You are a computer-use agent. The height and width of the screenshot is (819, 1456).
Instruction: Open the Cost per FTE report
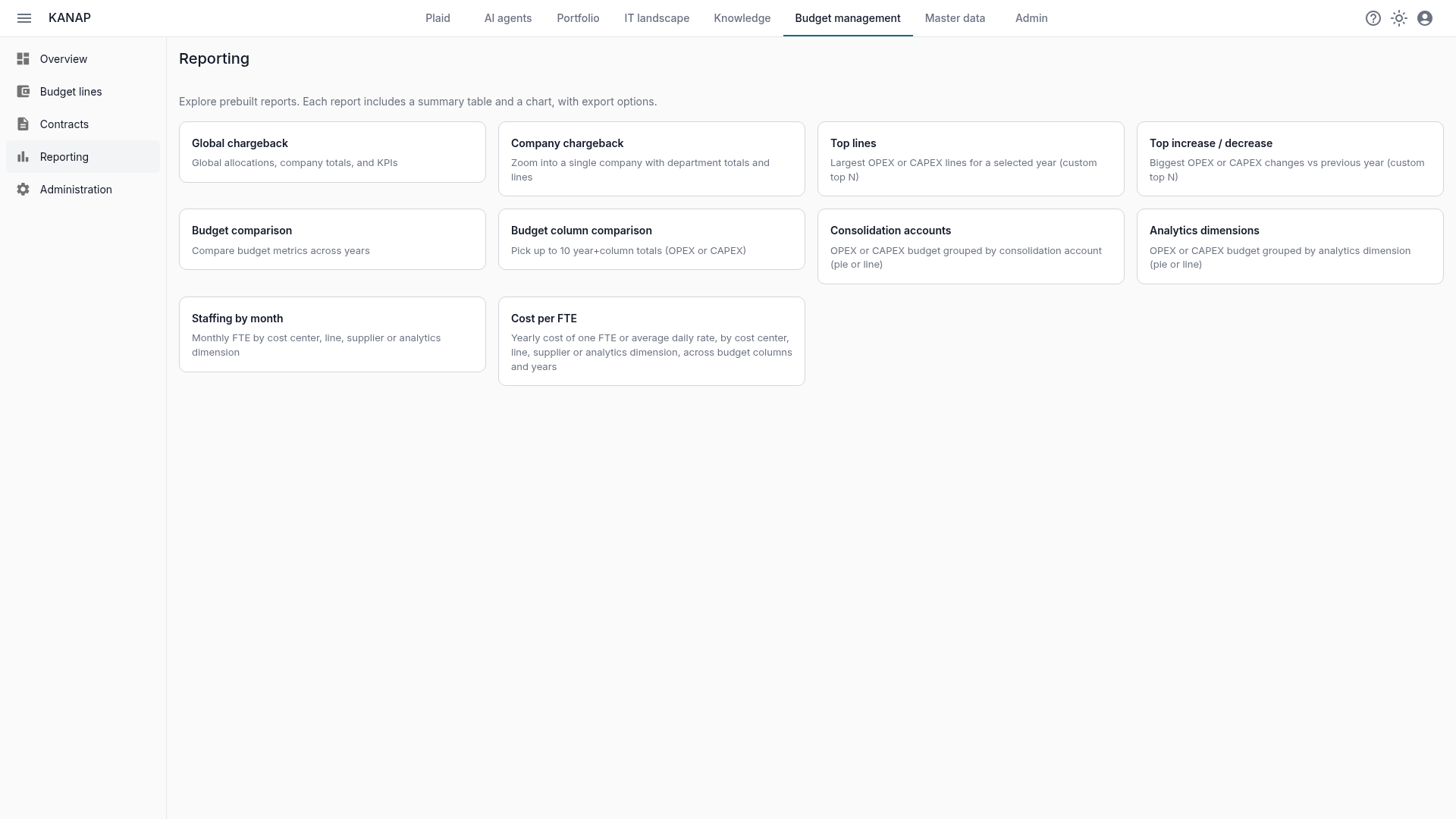[651, 341]
